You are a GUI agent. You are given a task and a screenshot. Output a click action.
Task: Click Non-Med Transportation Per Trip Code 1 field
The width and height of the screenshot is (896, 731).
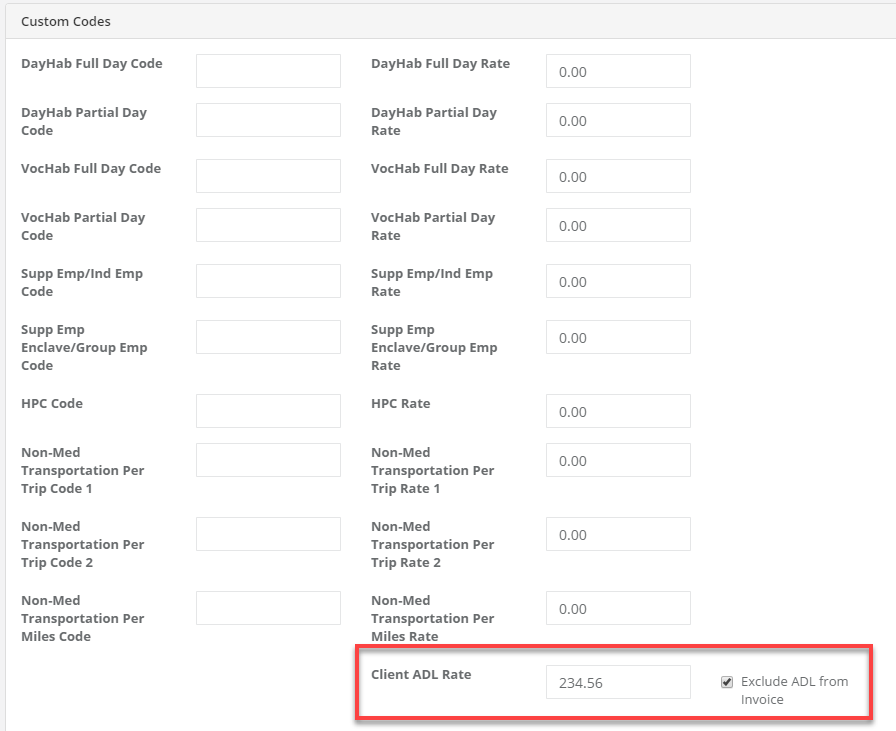point(268,460)
